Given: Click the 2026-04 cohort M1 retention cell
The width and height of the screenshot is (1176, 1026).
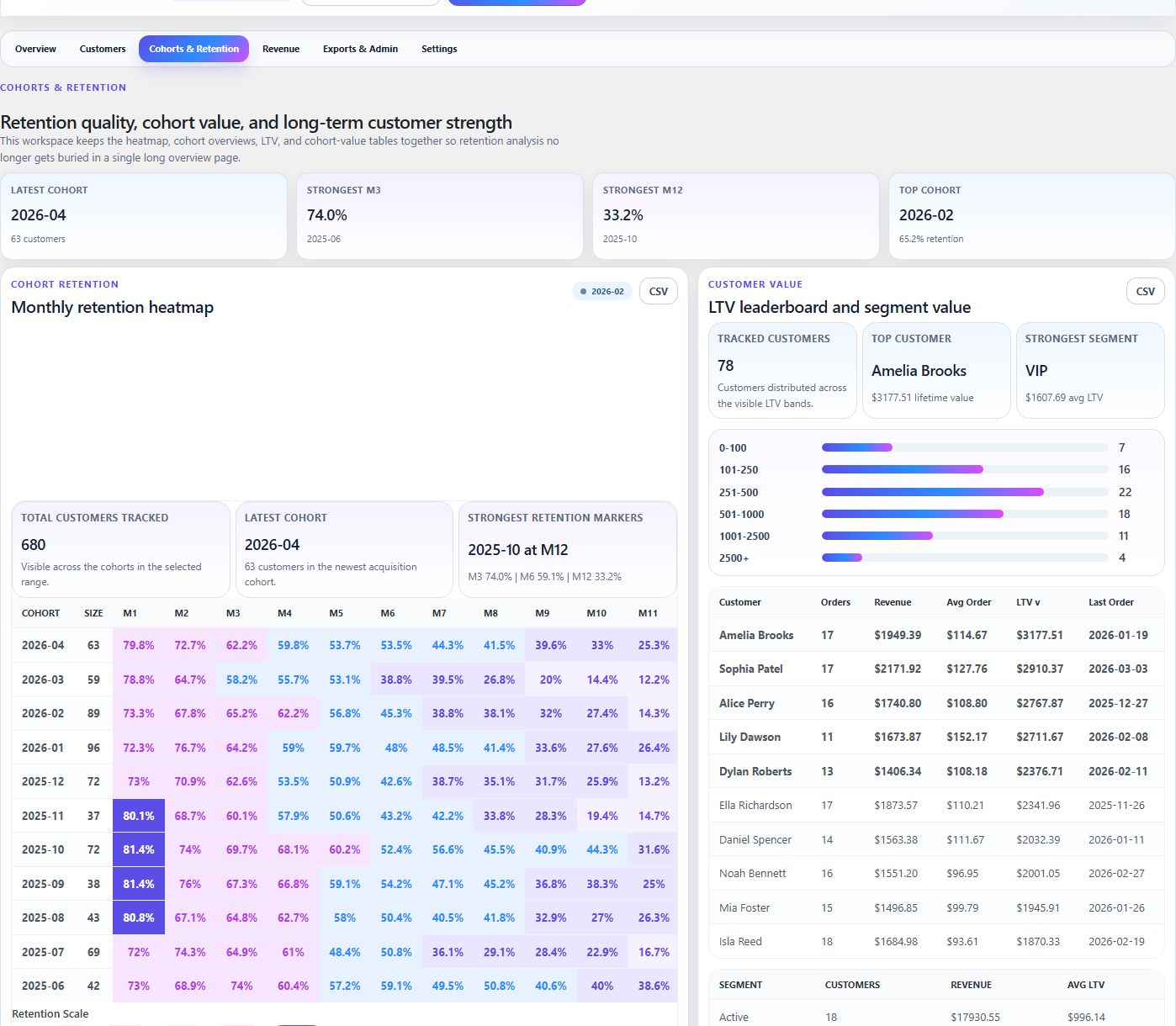Looking at the screenshot, I should point(139,645).
